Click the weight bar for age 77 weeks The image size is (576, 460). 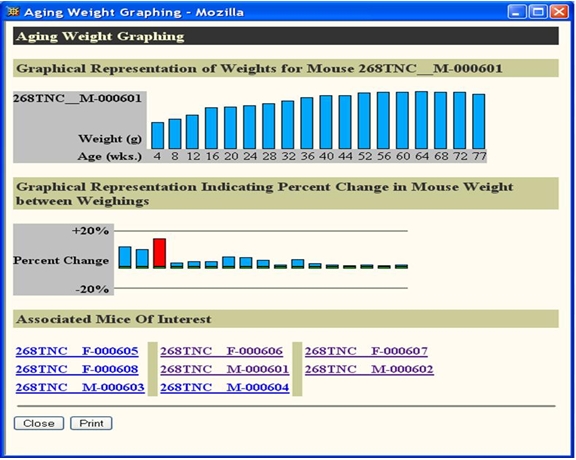479,121
